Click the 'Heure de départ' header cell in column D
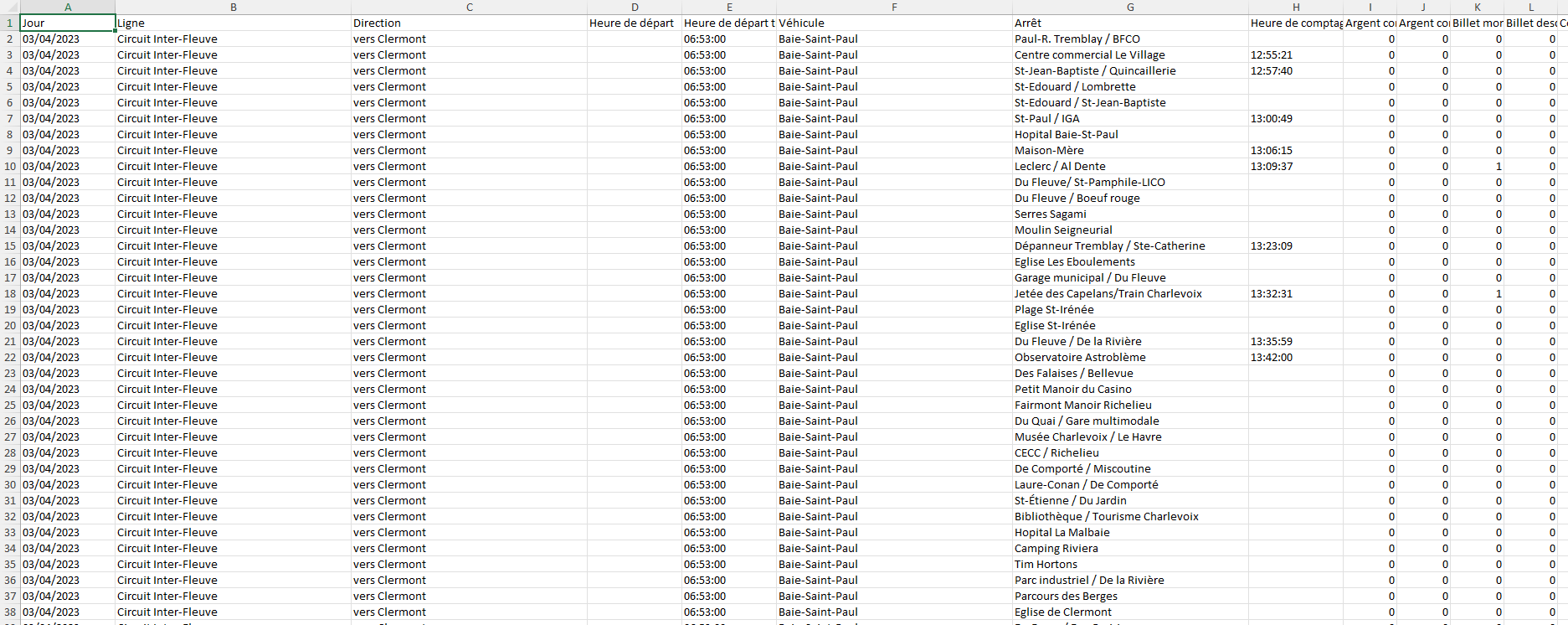Viewport: 1568px width, 625px height. point(635,23)
